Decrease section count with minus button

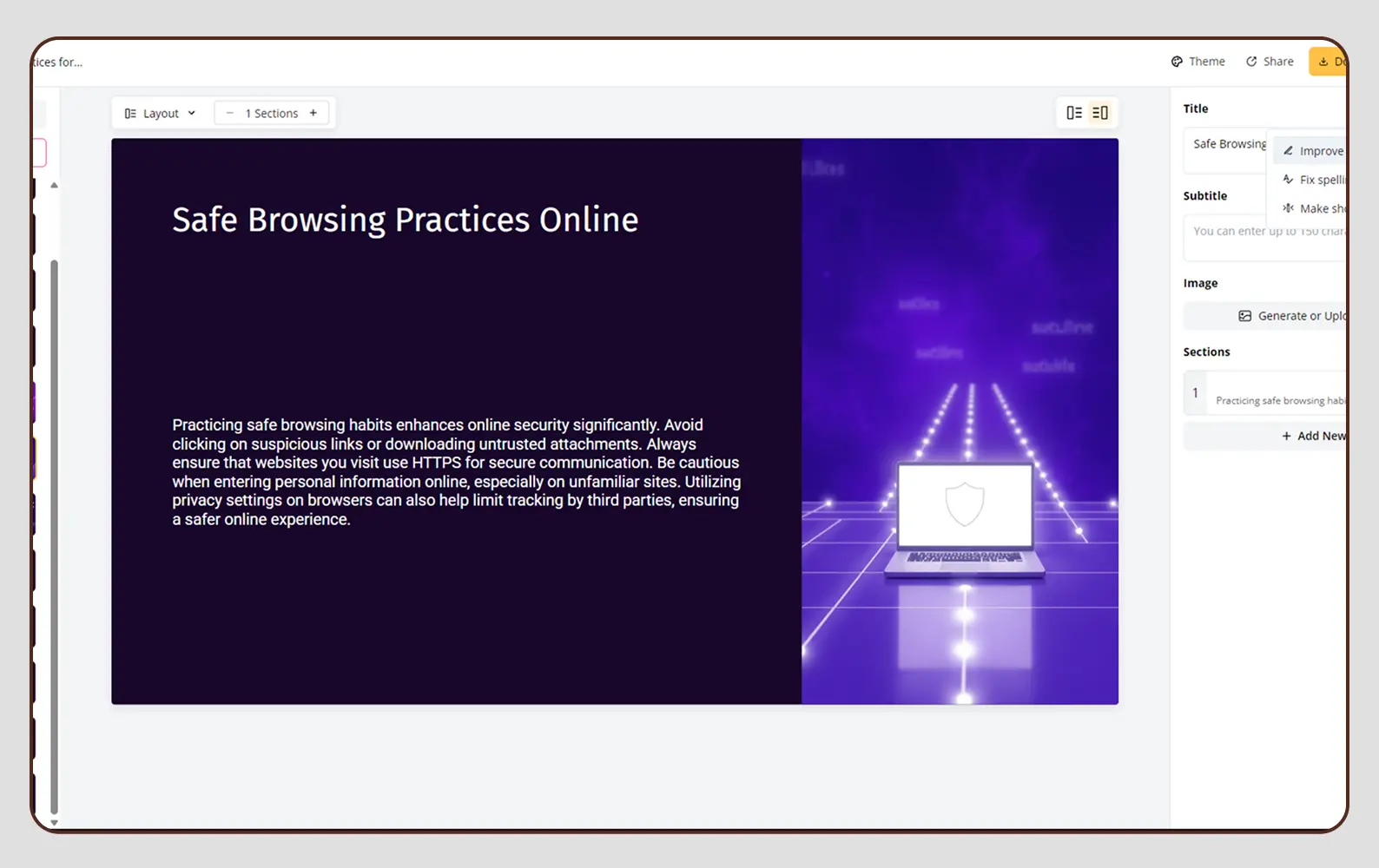[x=229, y=114]
